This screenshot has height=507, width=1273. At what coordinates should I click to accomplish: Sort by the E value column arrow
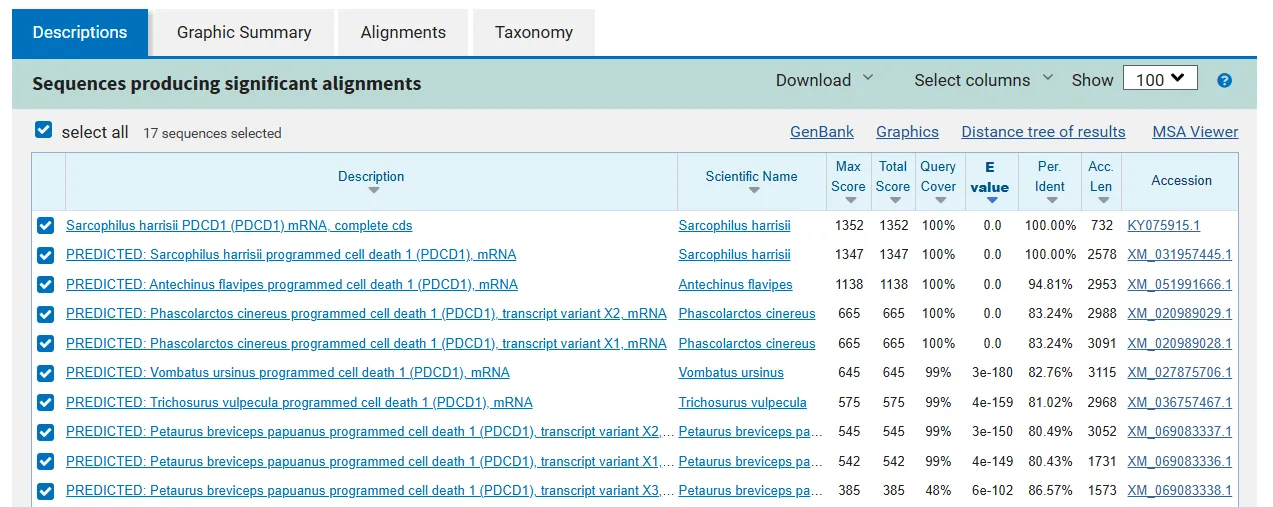pyautogui.click(x=992, y=200)
